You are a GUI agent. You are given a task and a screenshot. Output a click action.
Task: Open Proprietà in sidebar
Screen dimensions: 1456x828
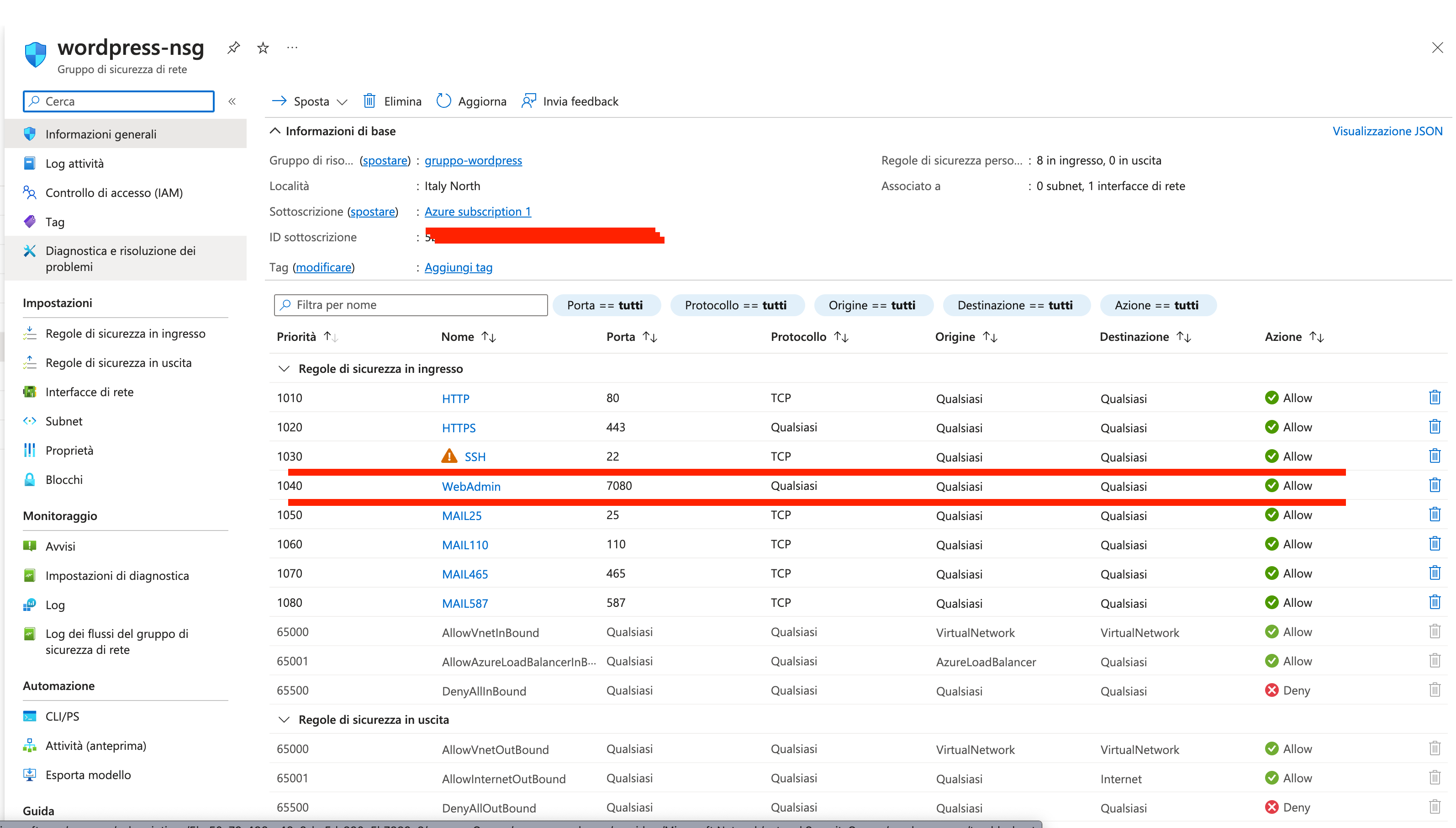126,451
